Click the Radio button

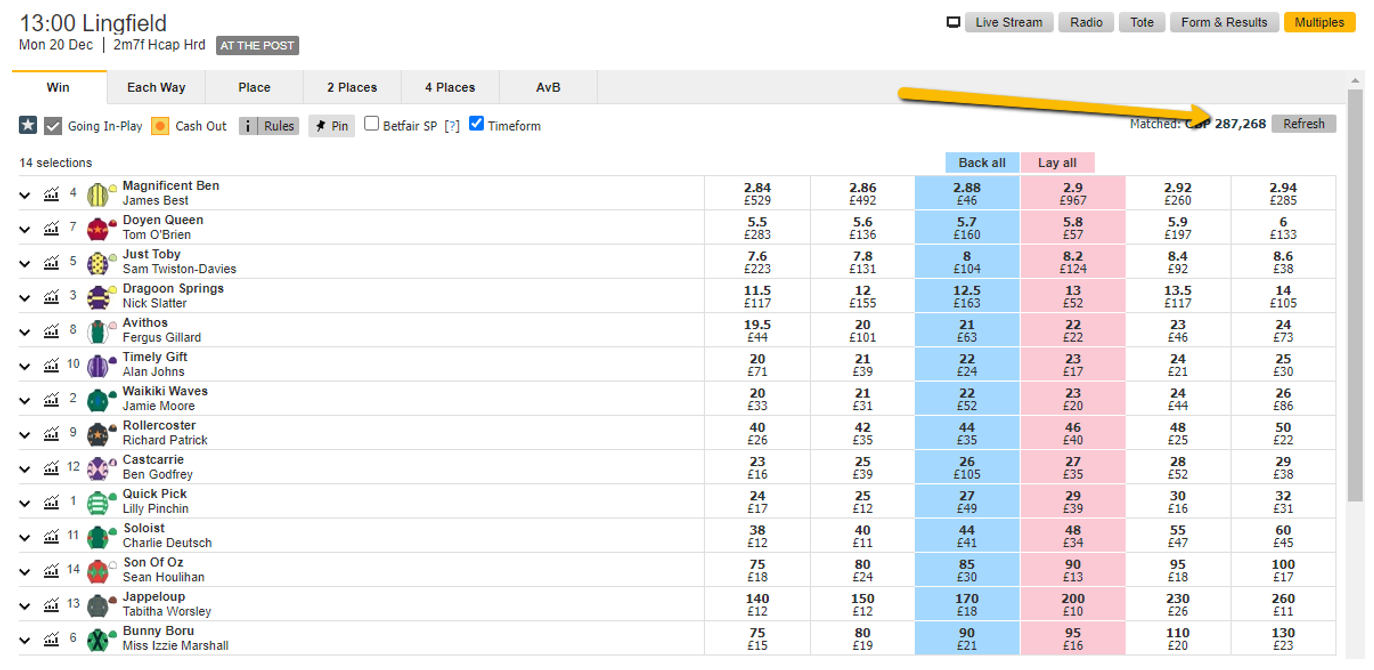click(1086, 22)
